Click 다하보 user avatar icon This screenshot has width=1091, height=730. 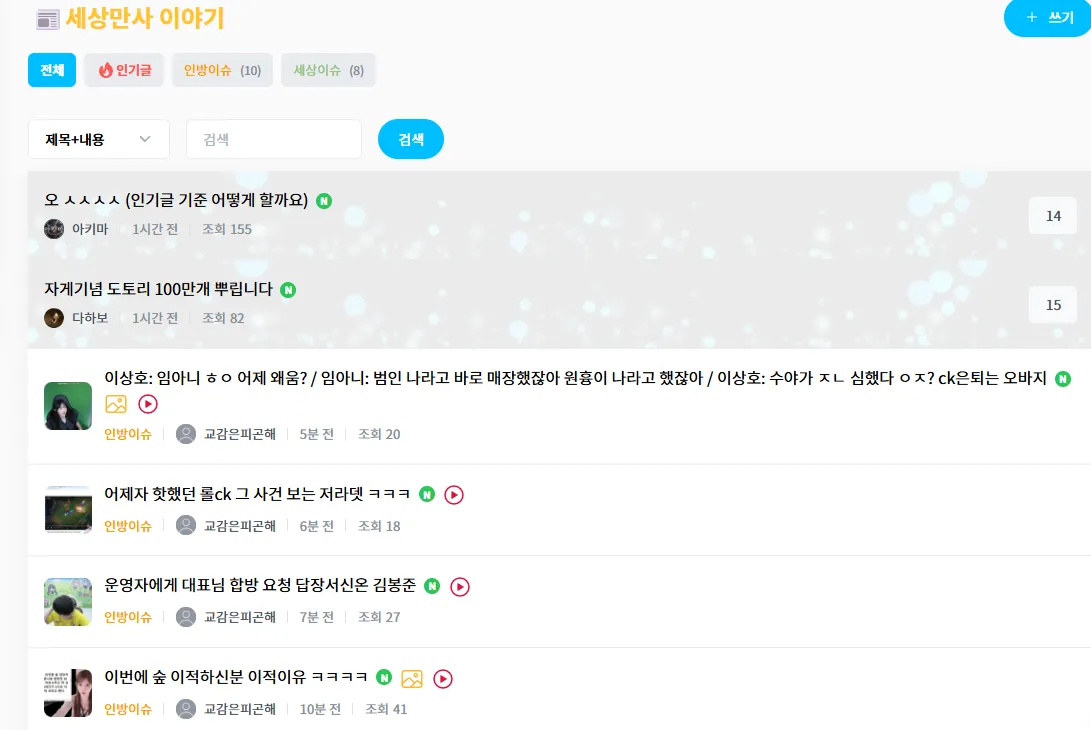pos(54,318)
